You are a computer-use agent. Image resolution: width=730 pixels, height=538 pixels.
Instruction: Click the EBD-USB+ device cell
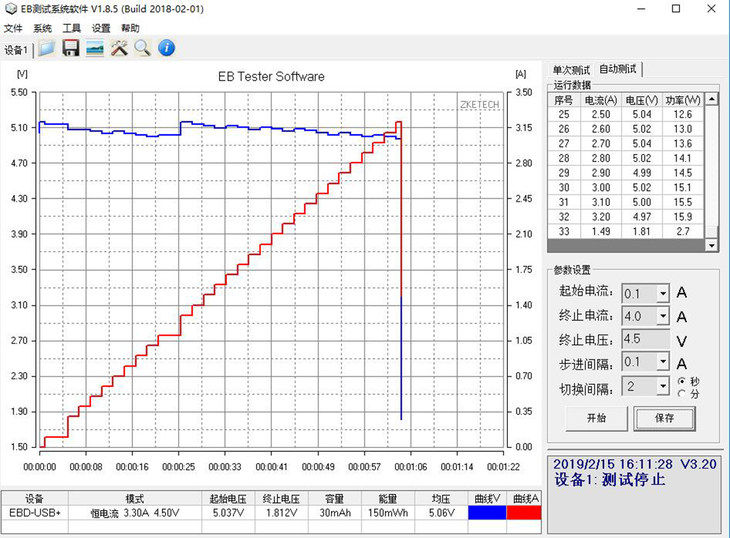35,512
